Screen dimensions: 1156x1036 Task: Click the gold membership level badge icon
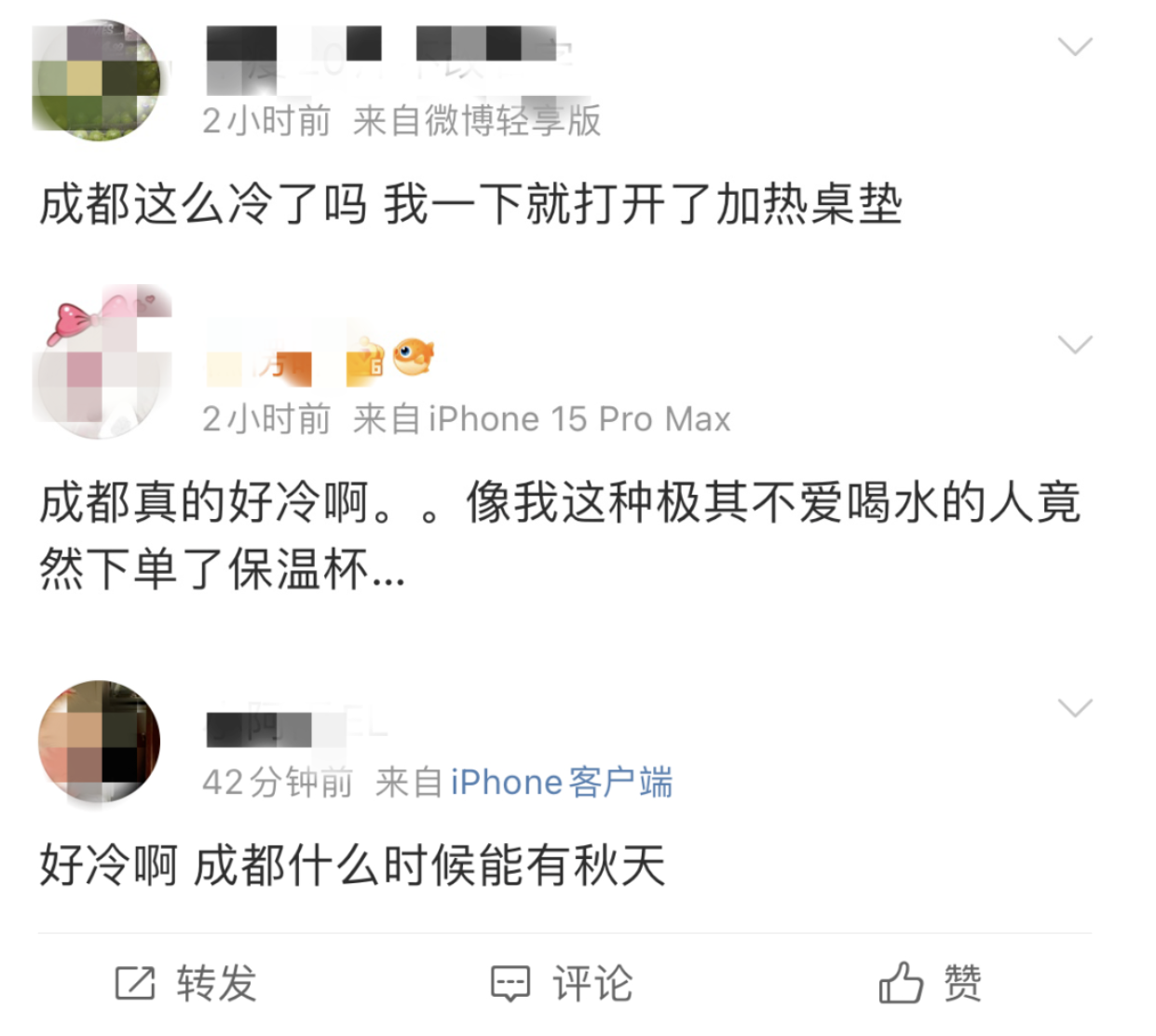365,361
